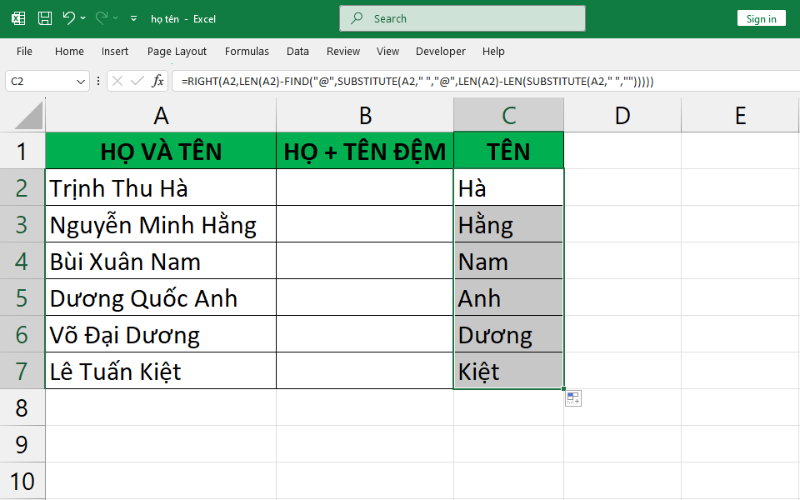The image size is (800, 500).
Task: Select cell containing Lê Tuấn Kiệt
Action: (x=161, y=371)
